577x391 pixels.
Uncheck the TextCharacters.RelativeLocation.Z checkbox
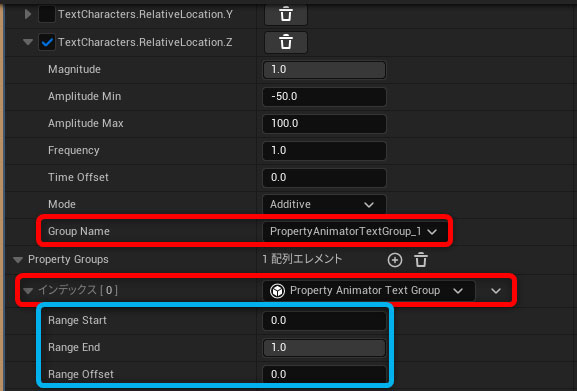point(47,42)
